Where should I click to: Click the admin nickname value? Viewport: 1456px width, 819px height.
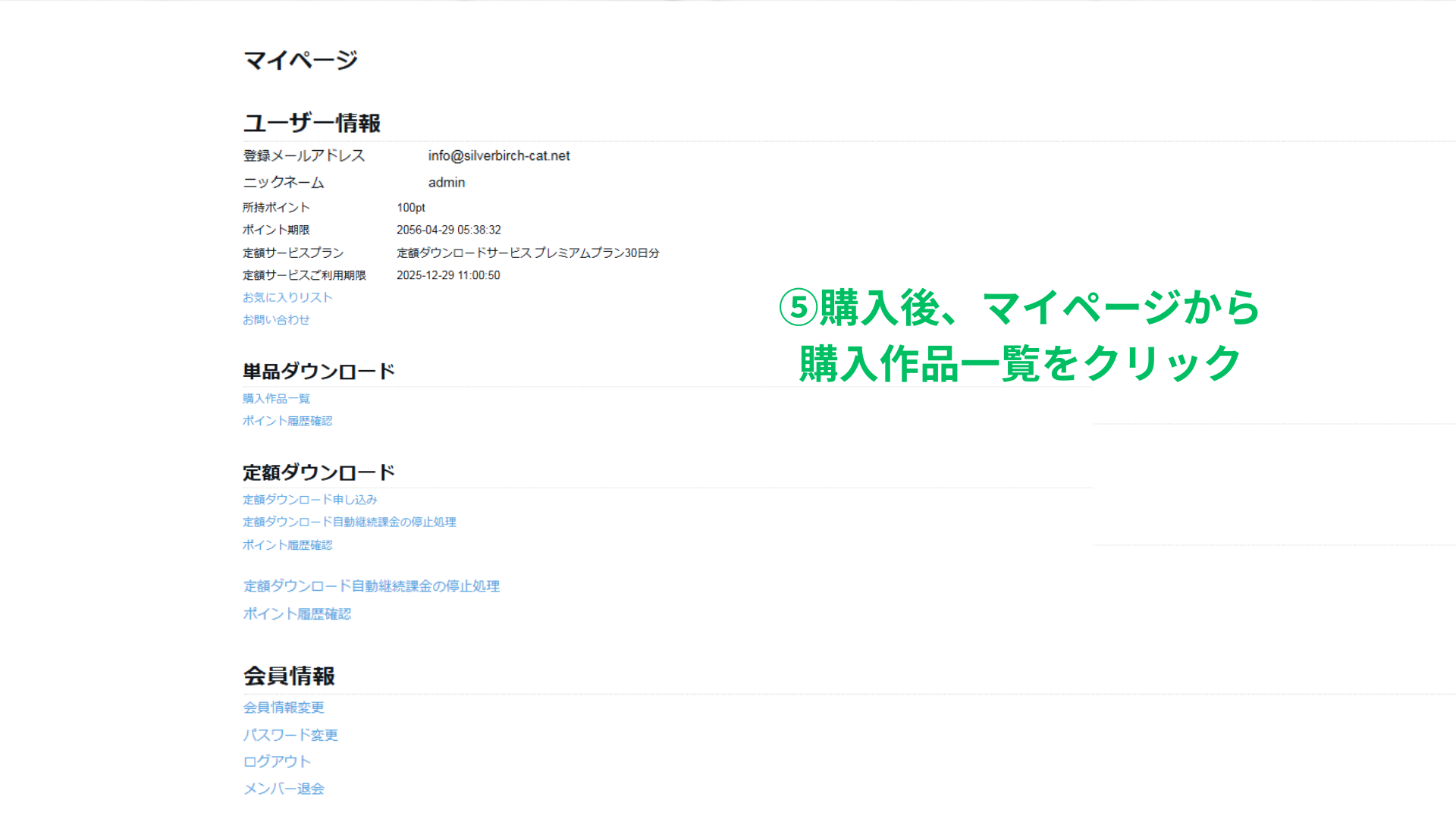[447, 182]
